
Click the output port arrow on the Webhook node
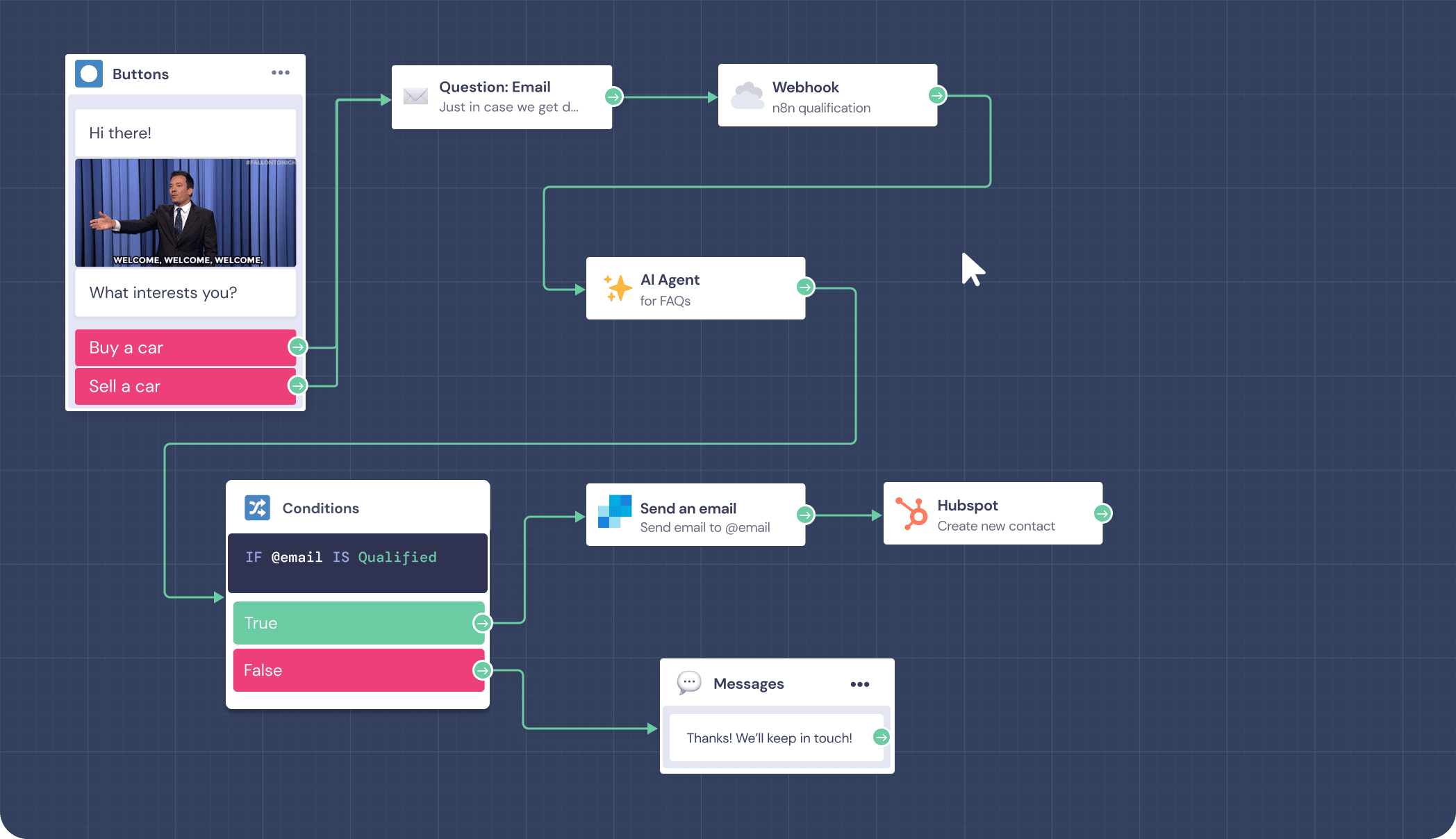coord(938,95)
